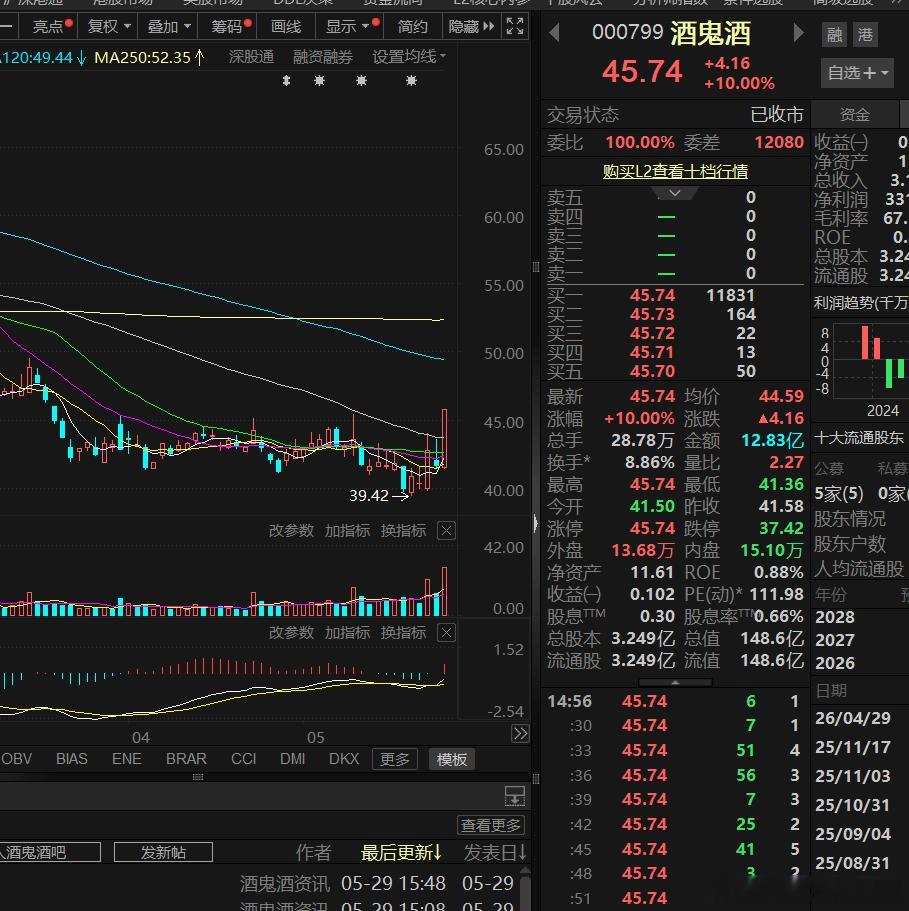
Task: Select the OBV indicator tab
Action: (16, 759)
